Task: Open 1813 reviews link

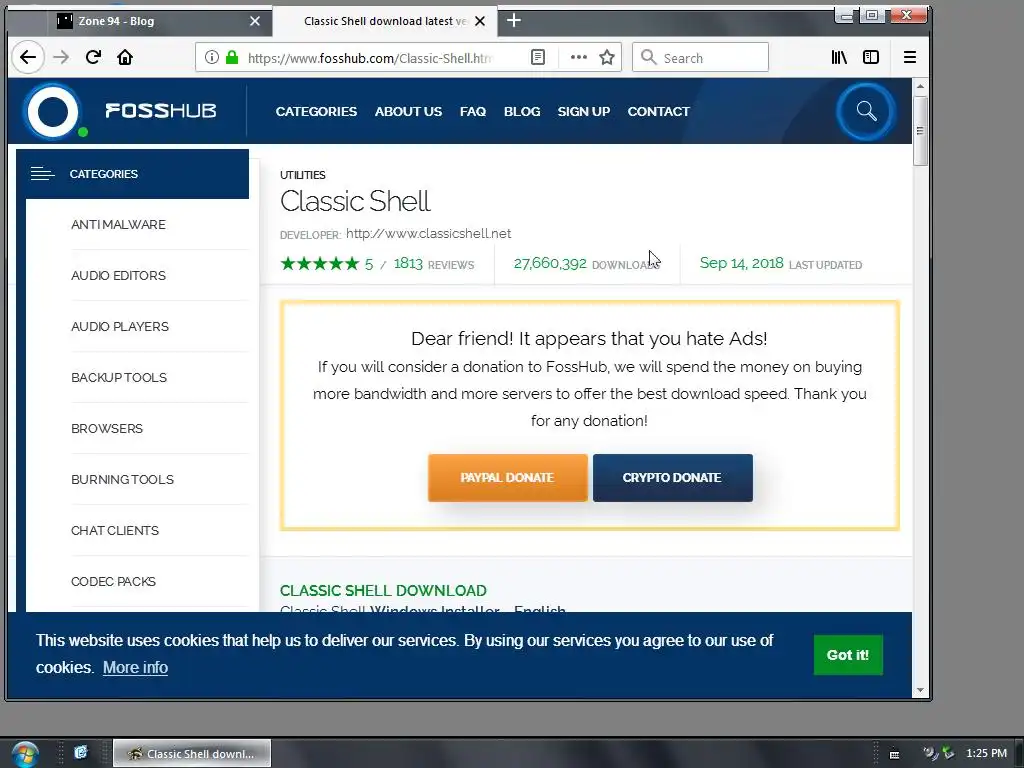Action: click(x=434, y=264)
